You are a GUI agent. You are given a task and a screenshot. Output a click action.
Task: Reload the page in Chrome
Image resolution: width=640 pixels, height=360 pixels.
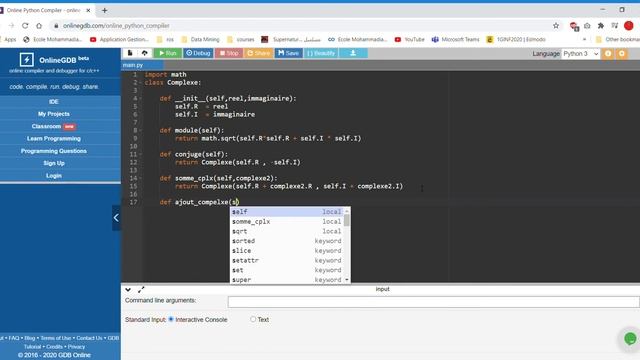click(x=25, y=26)
